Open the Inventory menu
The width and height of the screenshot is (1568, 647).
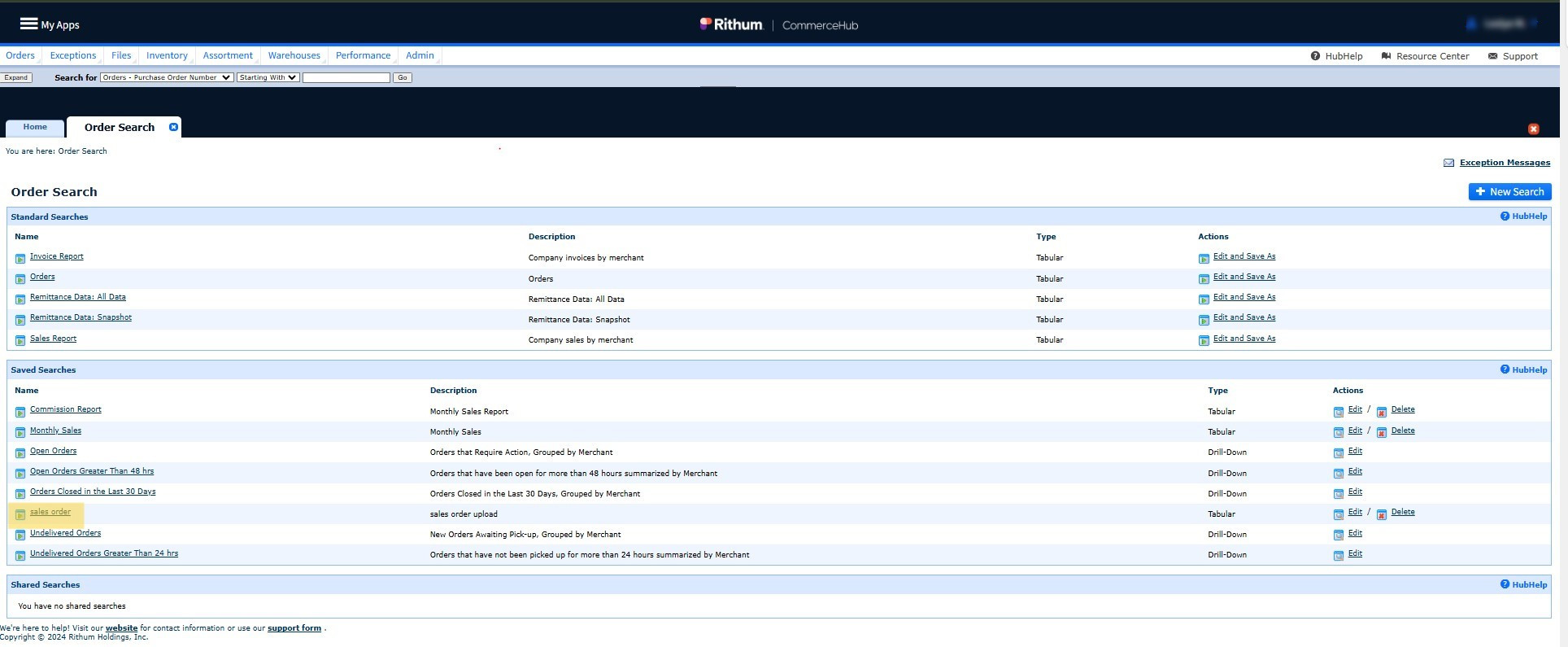coord(167,55)
